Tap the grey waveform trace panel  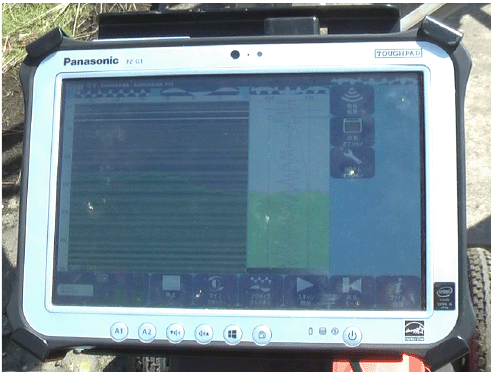click(288, 145)
